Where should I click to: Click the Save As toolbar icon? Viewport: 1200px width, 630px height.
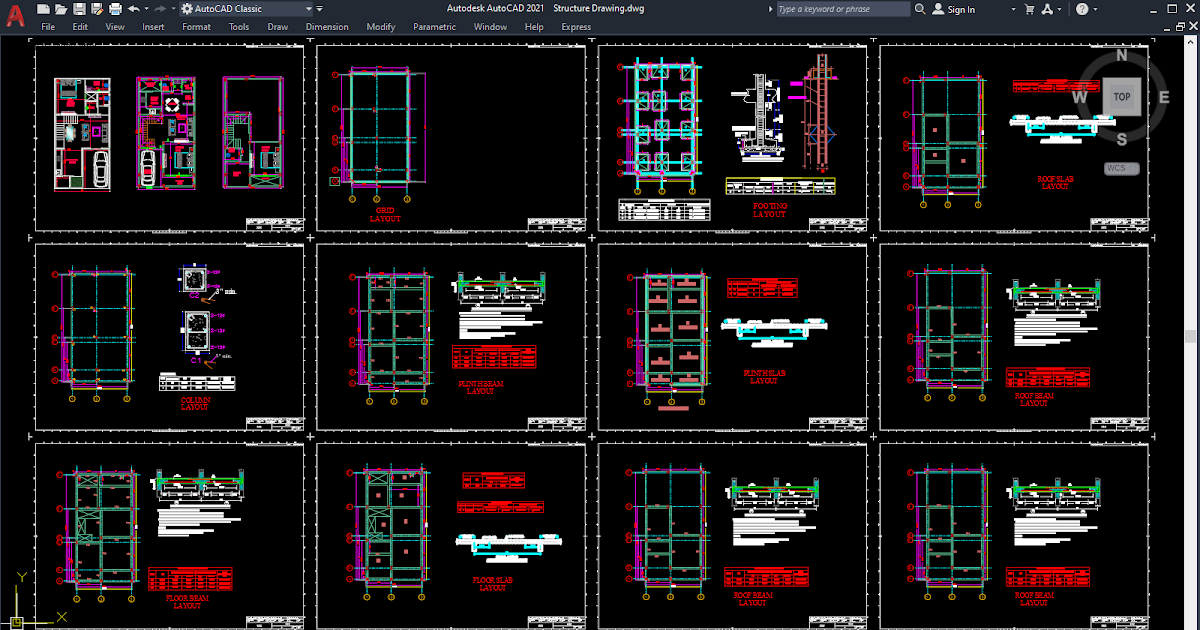click(97, 8)
